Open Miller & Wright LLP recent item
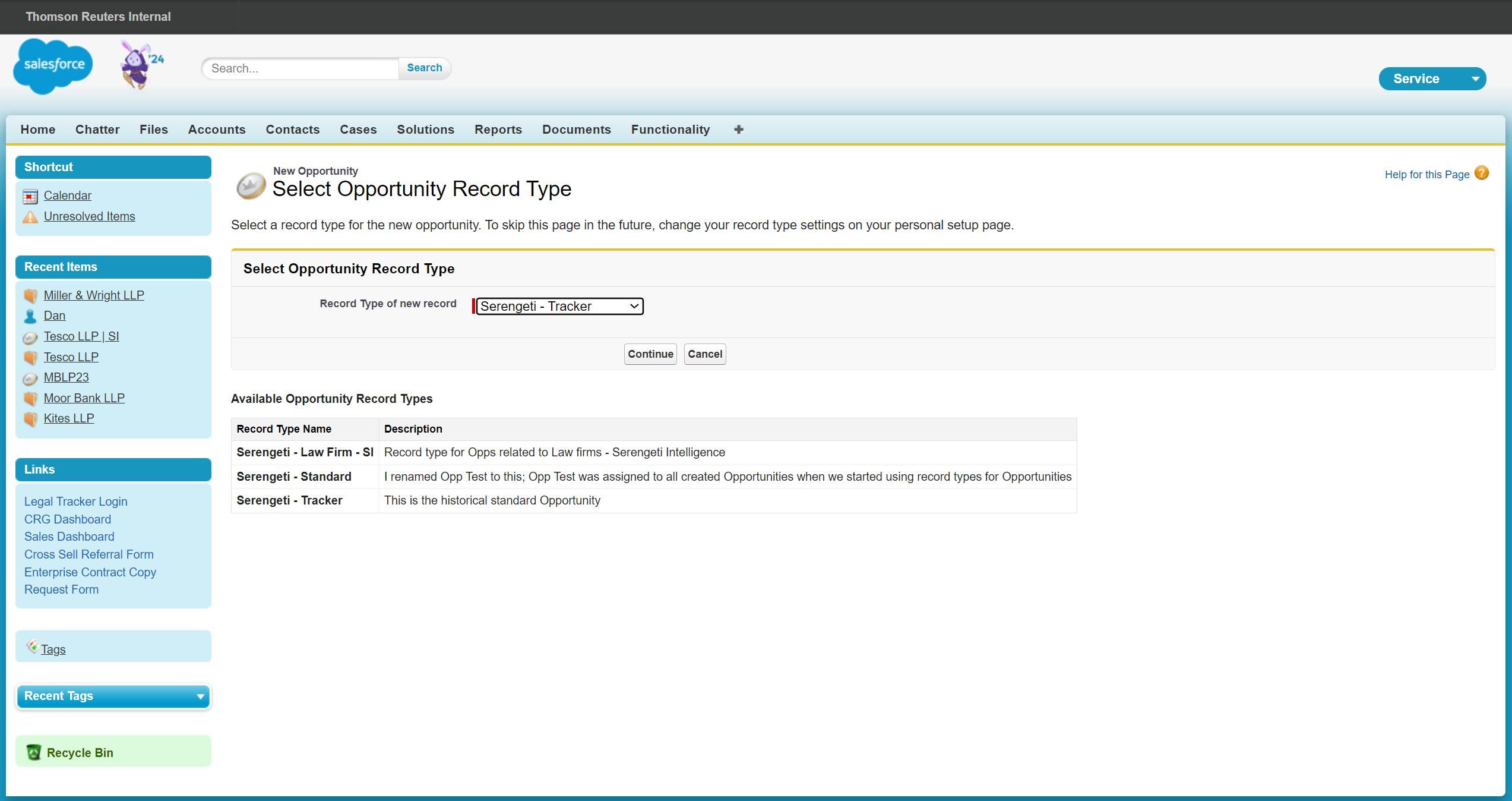This screenshot has height=801, width=1512. point(94,295)
